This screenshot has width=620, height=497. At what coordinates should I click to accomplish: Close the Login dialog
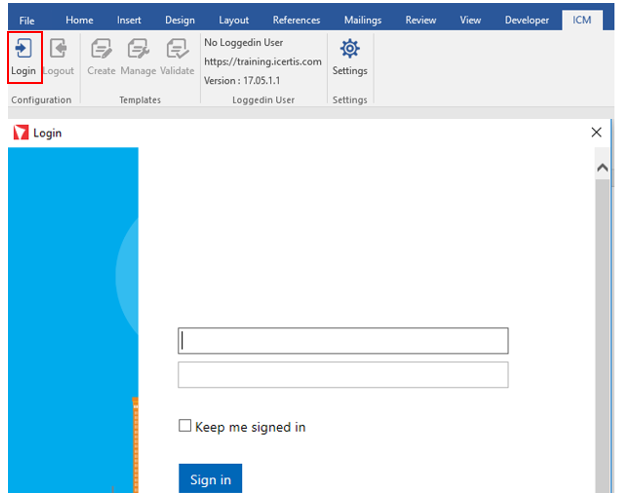click(x=597, y=132)
